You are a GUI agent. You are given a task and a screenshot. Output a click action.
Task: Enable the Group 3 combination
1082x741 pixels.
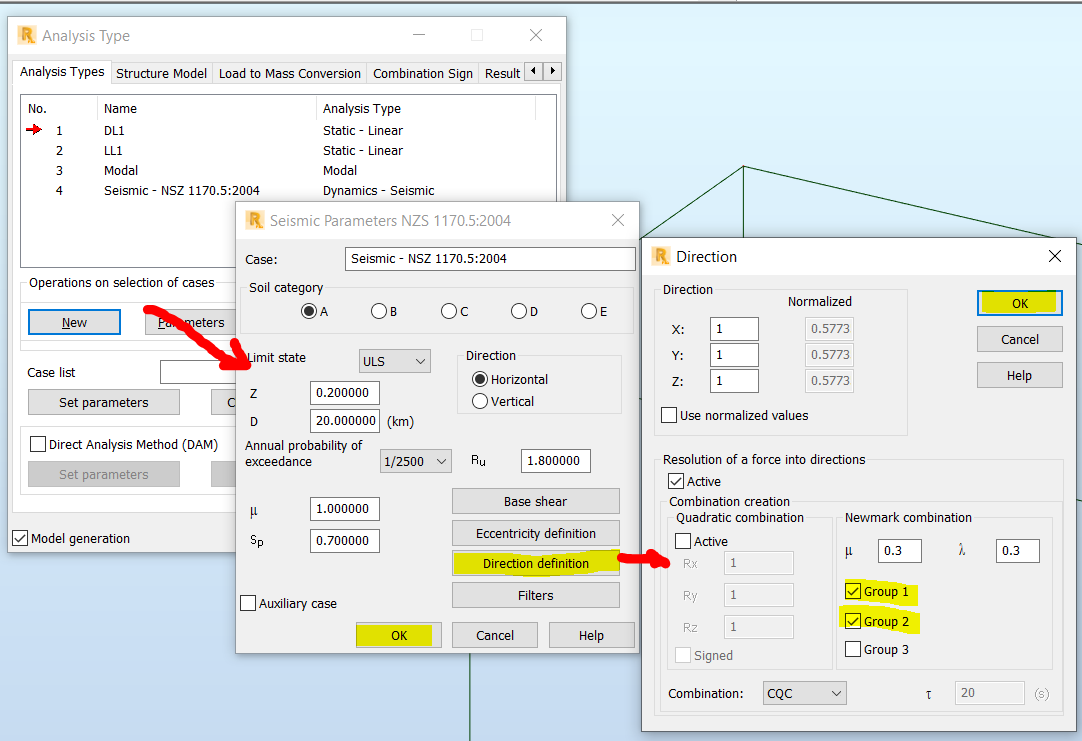[x=851, y=649]
